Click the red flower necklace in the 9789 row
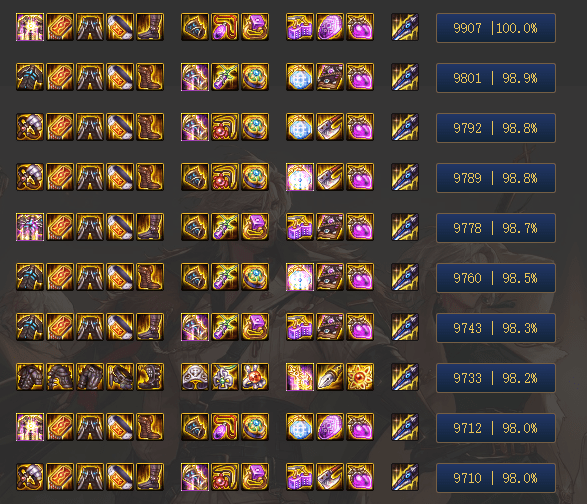 pyautogui.click(x=225, y=177)
